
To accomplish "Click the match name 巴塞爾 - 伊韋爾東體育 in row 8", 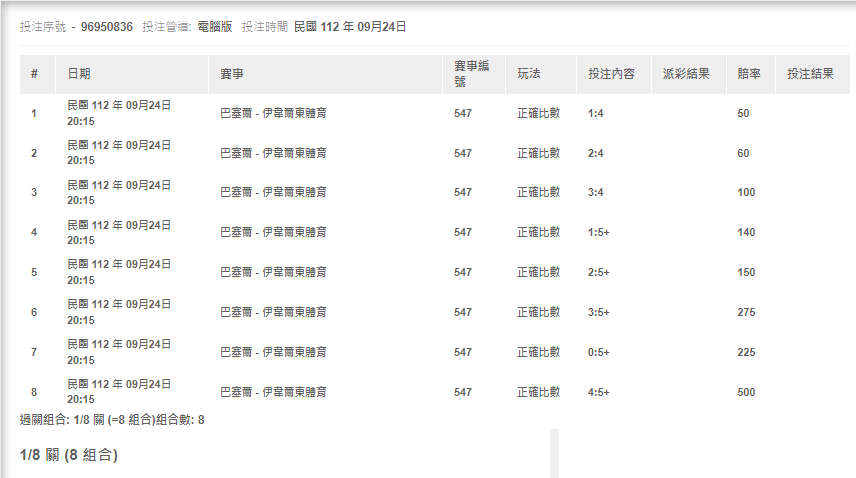I will pyautogui.click(x=274, y=392).
